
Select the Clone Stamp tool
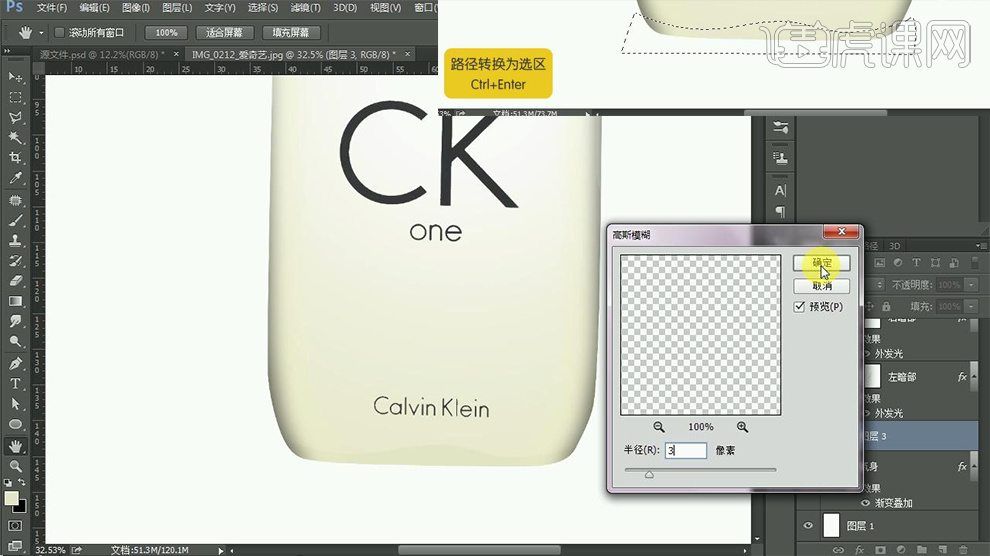point(15,240)
